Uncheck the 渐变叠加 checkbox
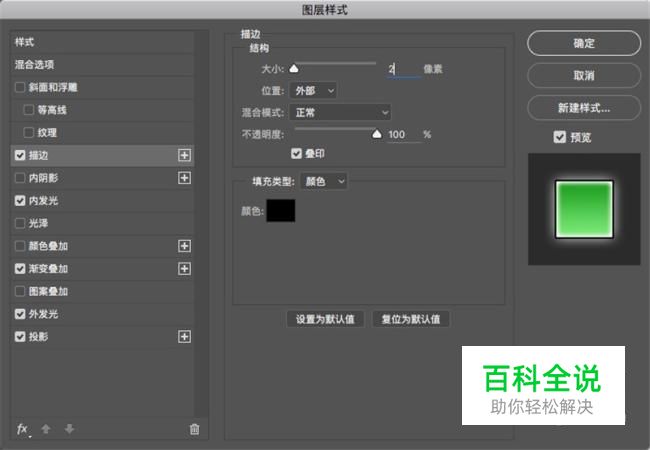This screenshot has height=450, width=650. (20, 269)
